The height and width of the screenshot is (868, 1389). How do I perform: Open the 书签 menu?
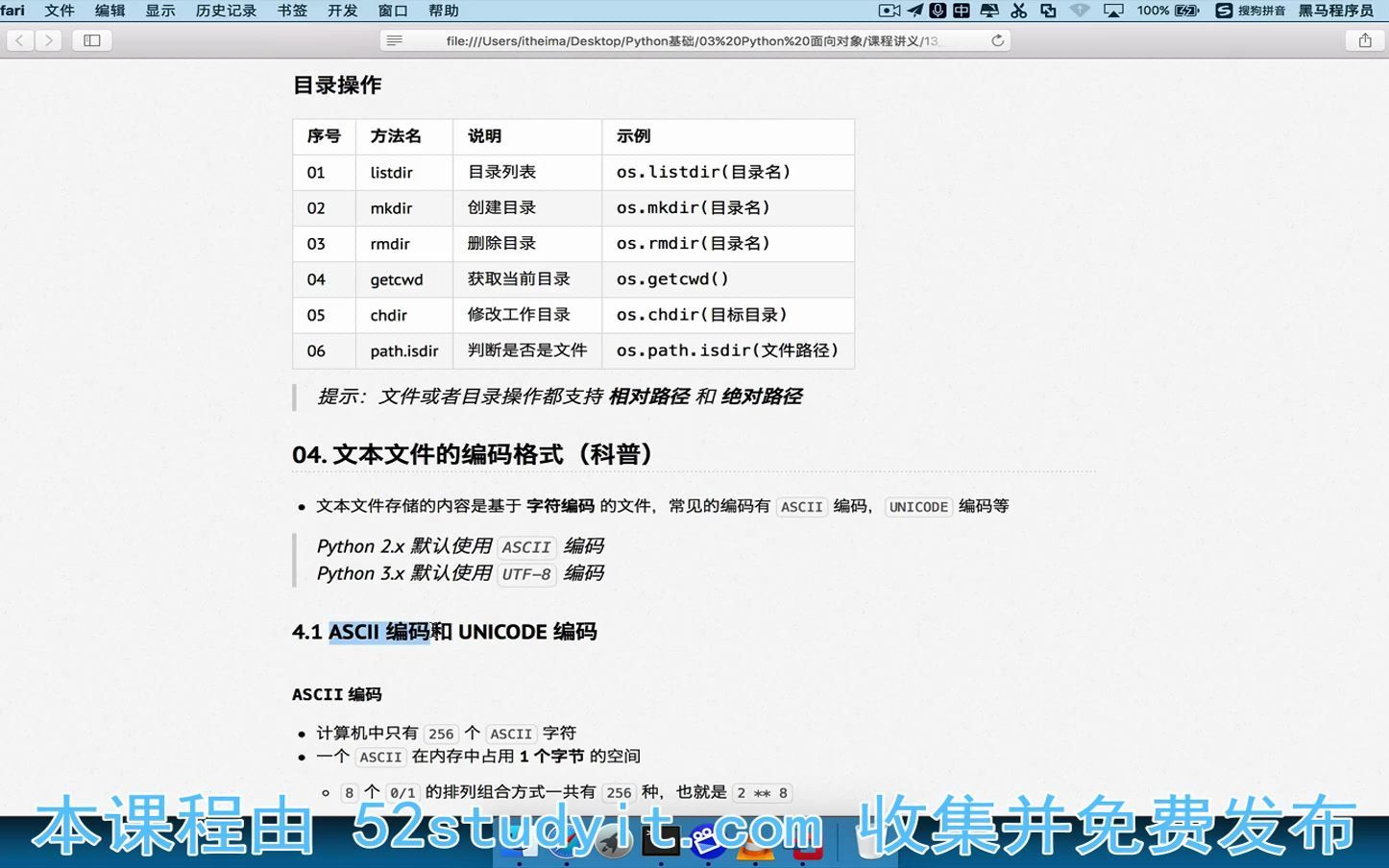[x=291, y=11]
